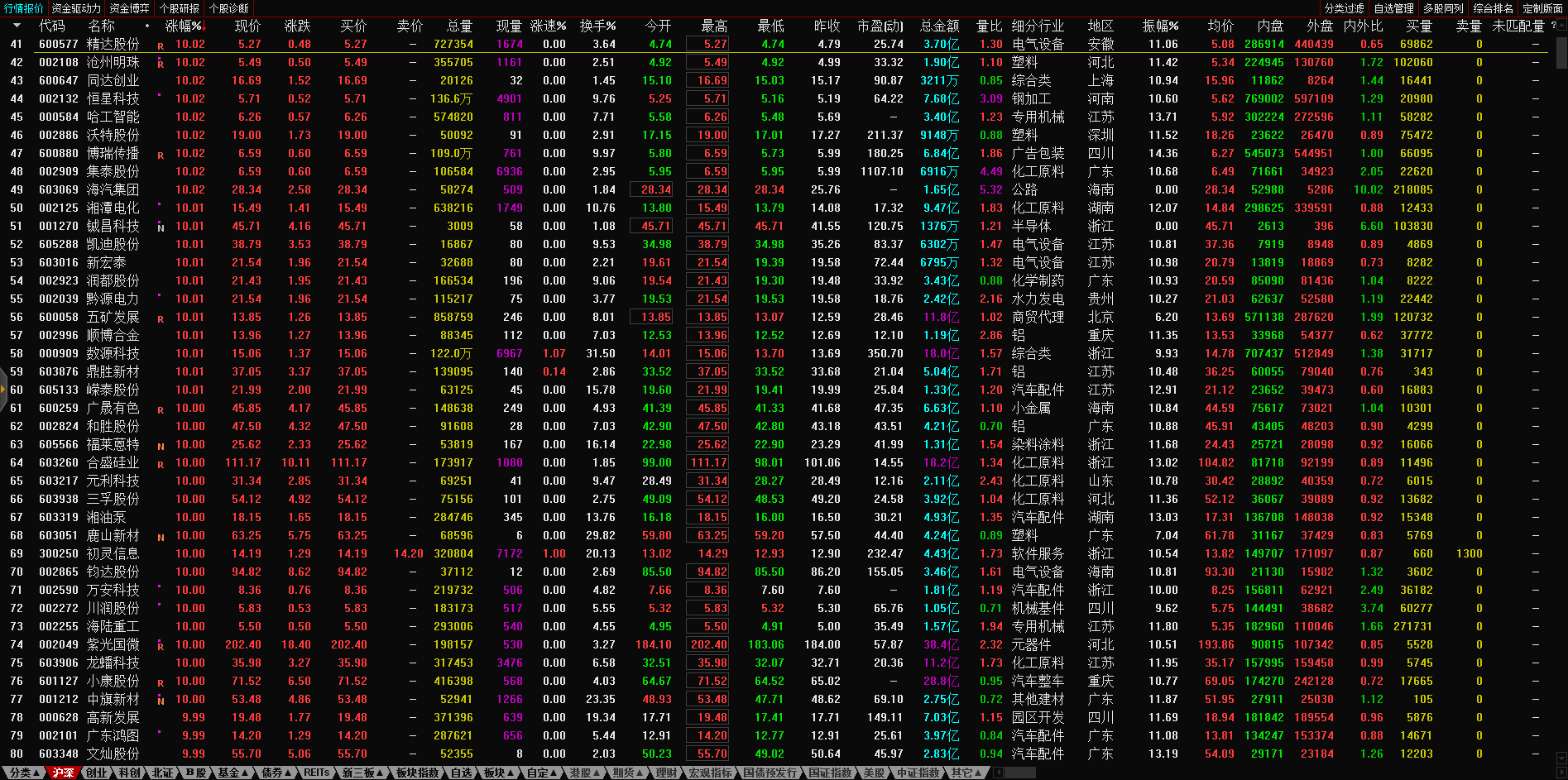Expand the 新三板 dropdown tab

(362, 773)
